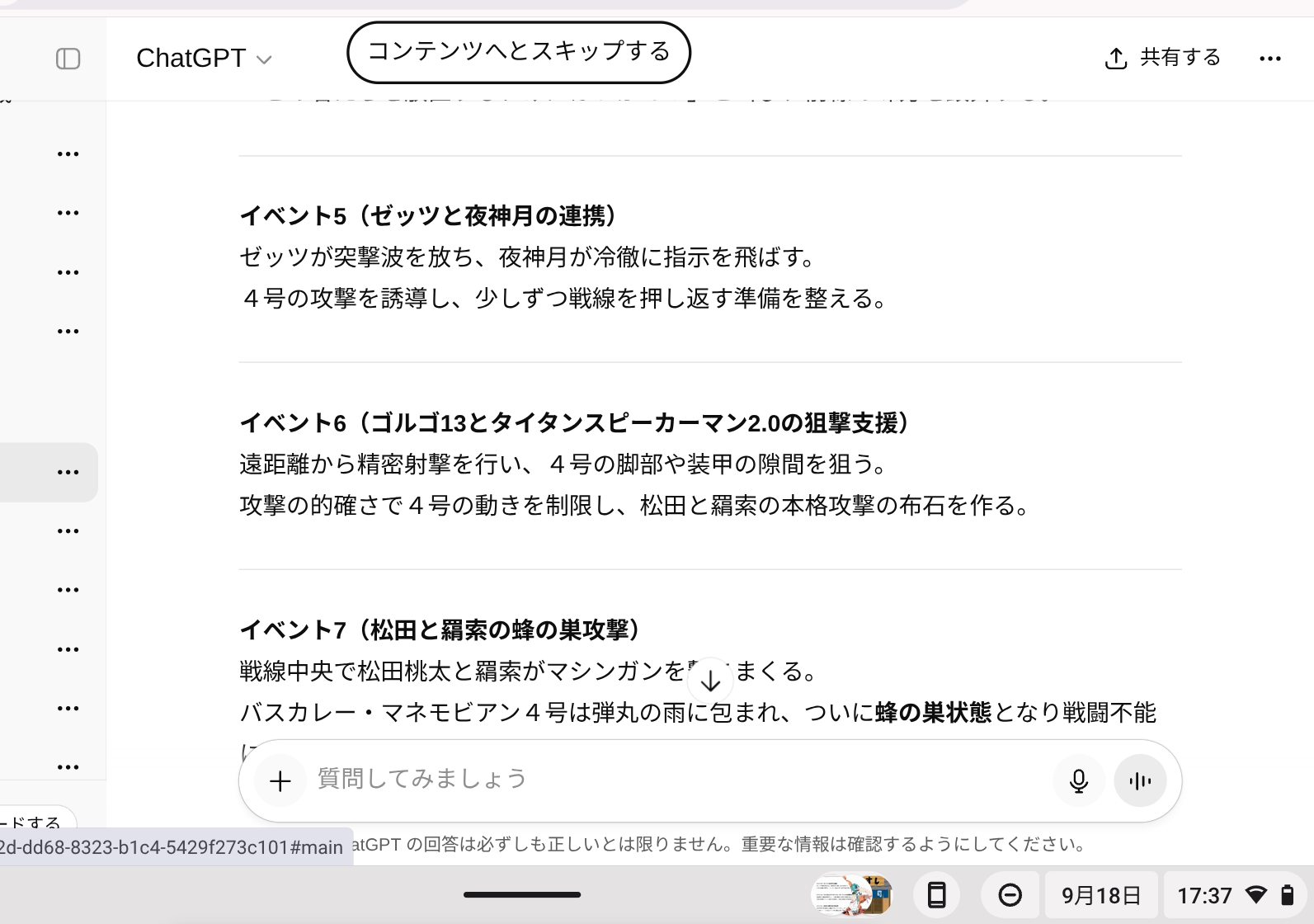Share this chat with 共有する
1314x924 pixels.
[1162, 58]
